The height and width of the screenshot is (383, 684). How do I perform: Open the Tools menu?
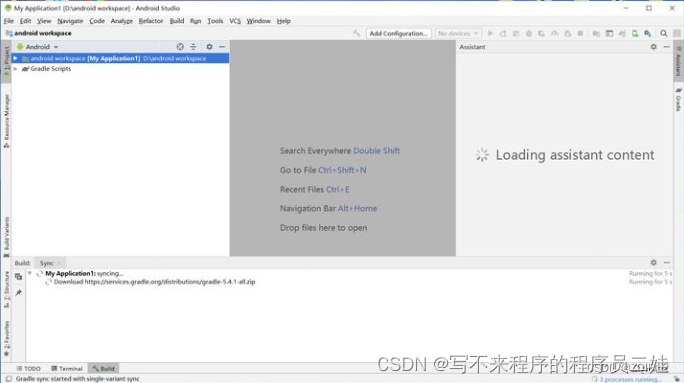[215, 21]
